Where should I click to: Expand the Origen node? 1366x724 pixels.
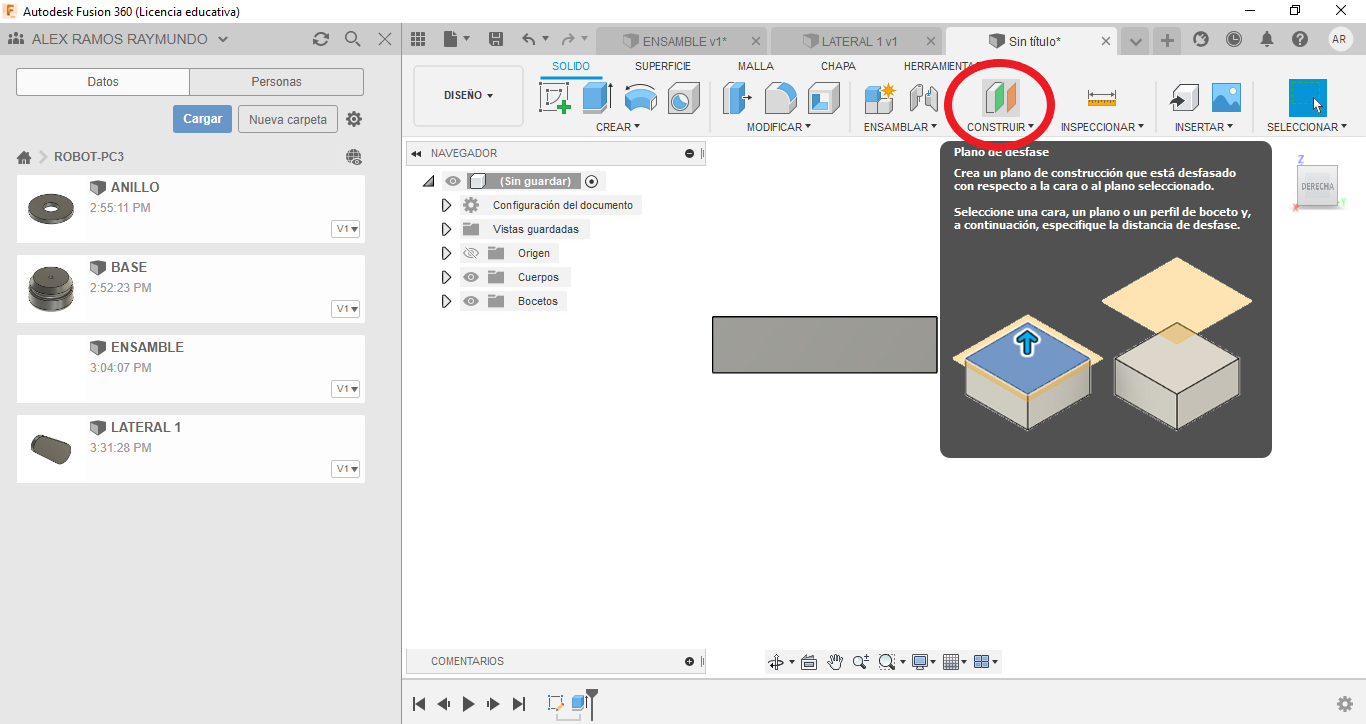446,253
